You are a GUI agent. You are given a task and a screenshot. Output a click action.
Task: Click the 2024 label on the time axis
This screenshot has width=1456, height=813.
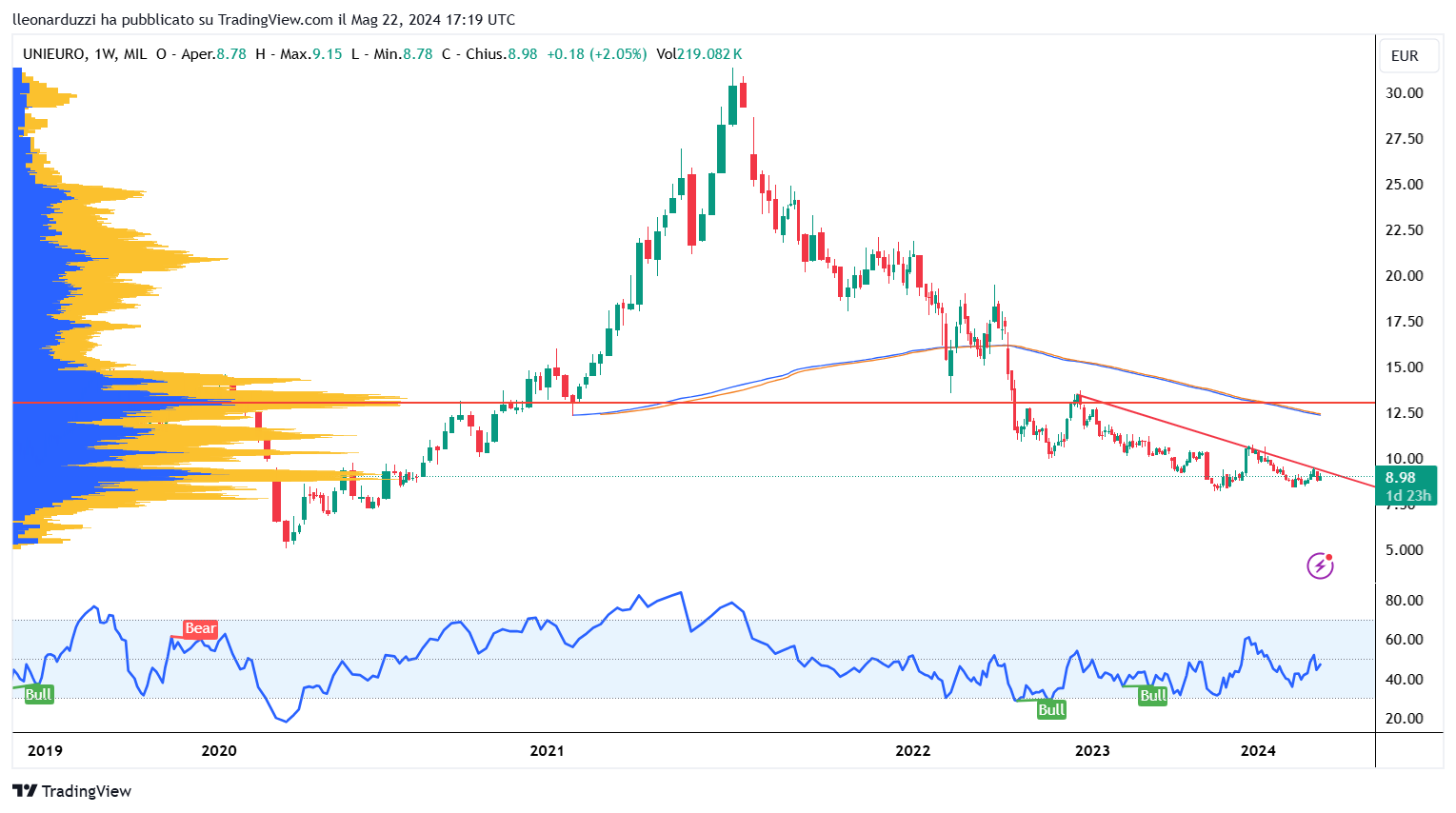[1258, 751]
